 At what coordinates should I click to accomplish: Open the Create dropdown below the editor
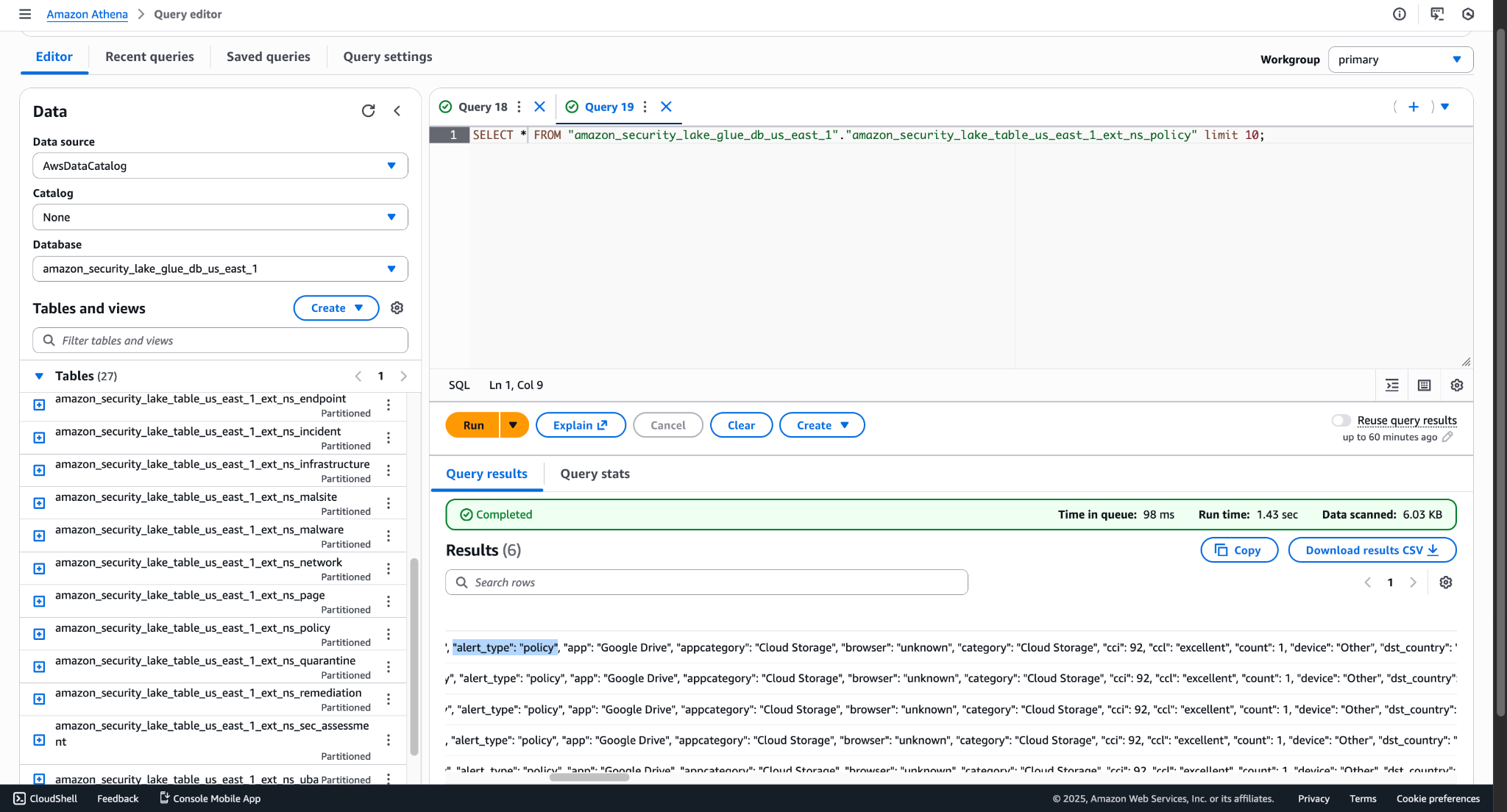pos(822,425)
